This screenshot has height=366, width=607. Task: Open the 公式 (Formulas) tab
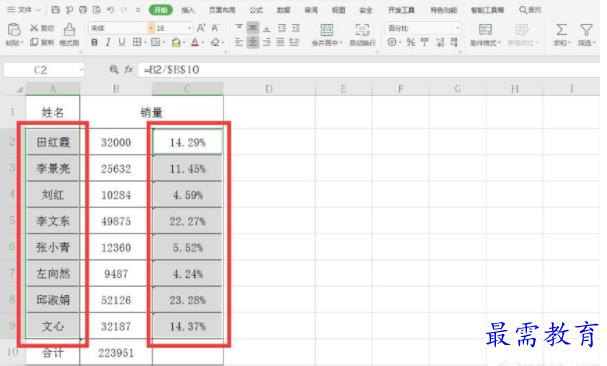256,10
